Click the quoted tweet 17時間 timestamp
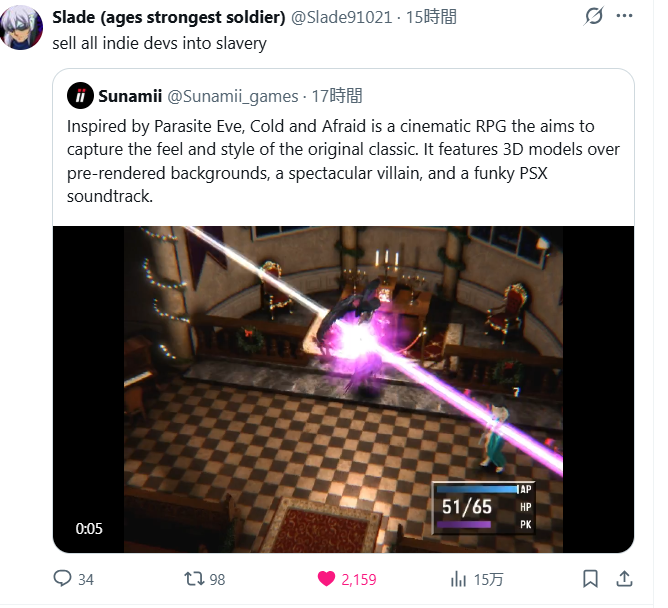The image size is (668, 608). point(337,96)
